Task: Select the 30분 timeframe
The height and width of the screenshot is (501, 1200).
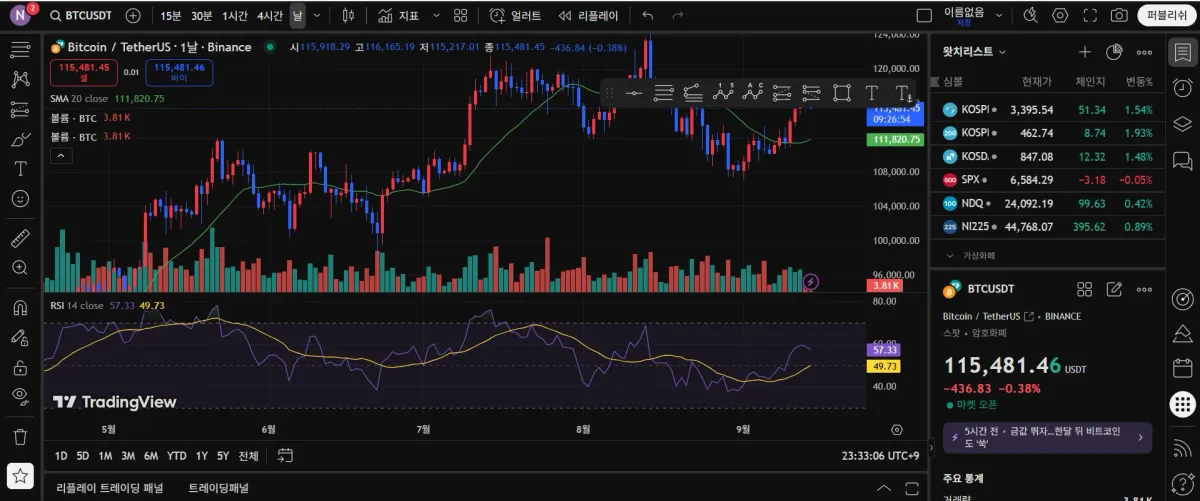Action: click(202, 16)
